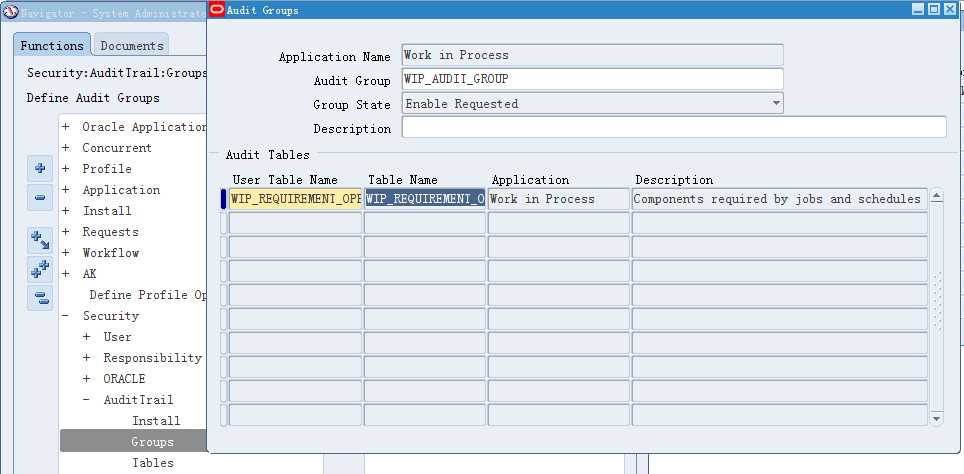Click the Audit Tables scroll down arrow
The height and width of the screenshot is (474, 964).
click(x=936, y=419)
